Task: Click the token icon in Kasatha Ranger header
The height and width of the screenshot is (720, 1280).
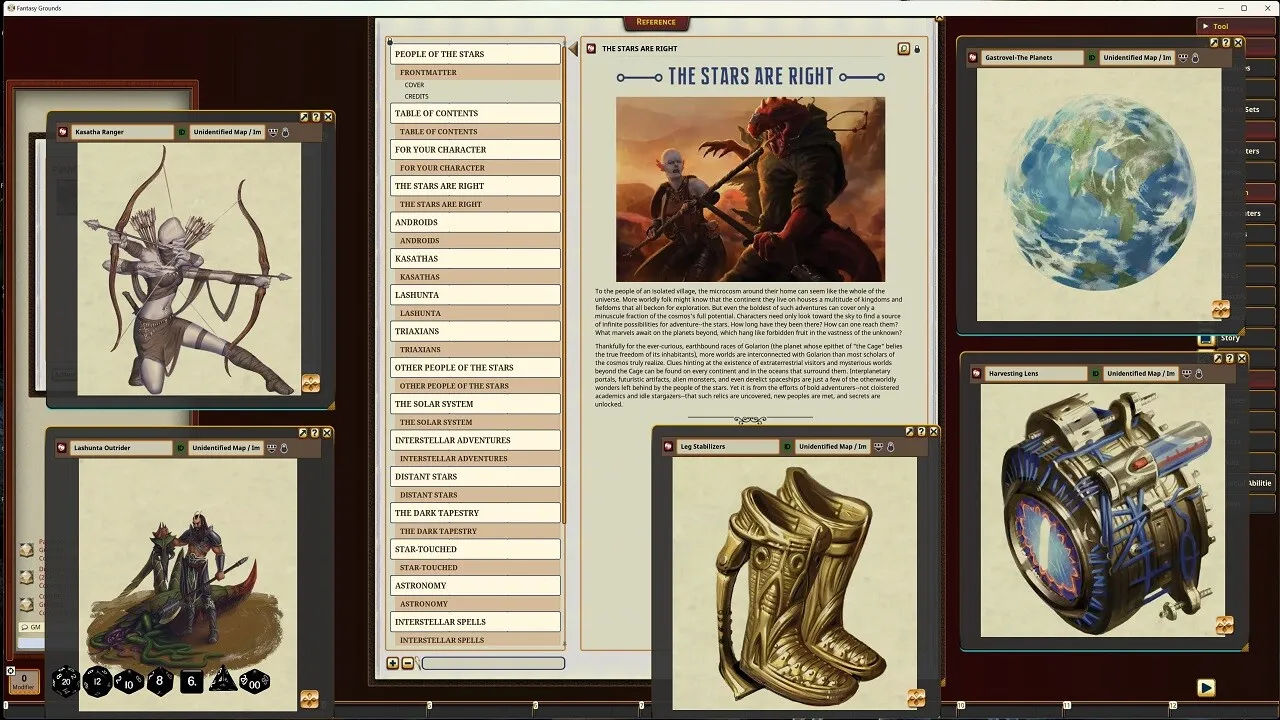Action: point(273,132)
